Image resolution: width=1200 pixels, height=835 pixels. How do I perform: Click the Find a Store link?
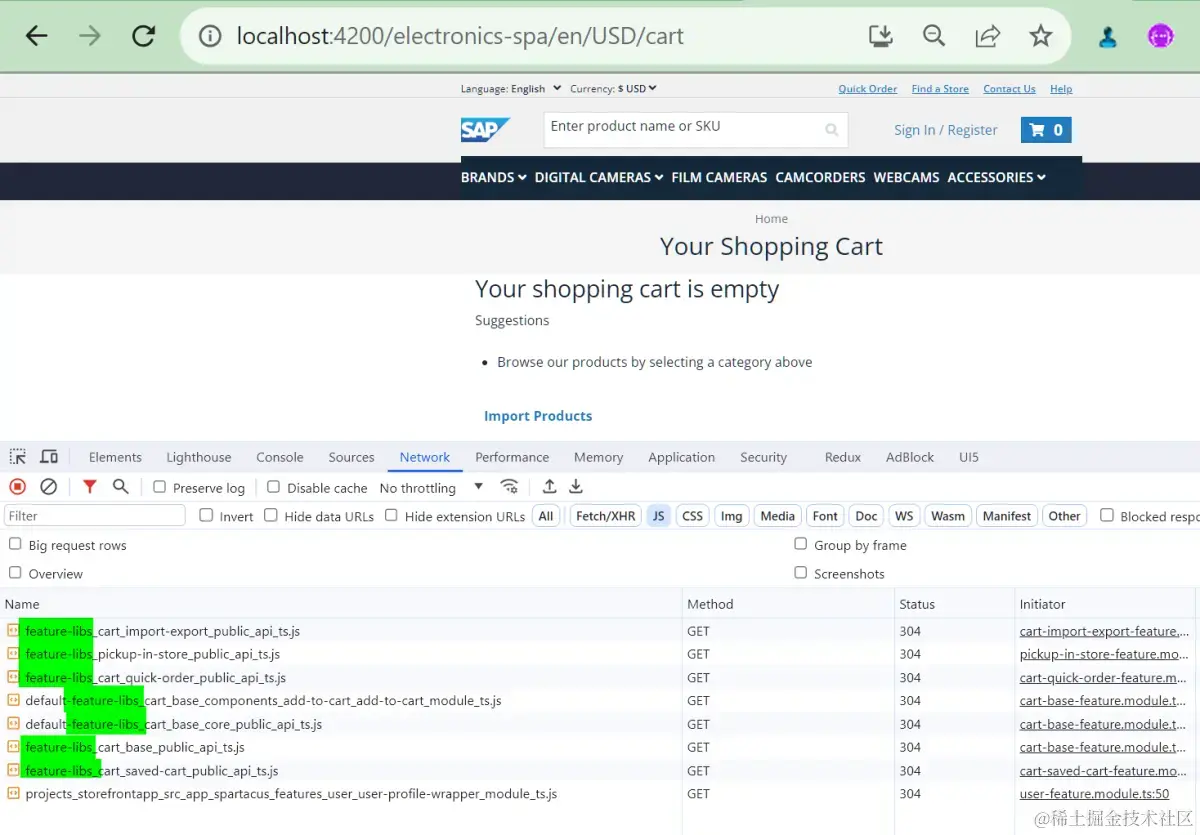(x=940, y=89)
